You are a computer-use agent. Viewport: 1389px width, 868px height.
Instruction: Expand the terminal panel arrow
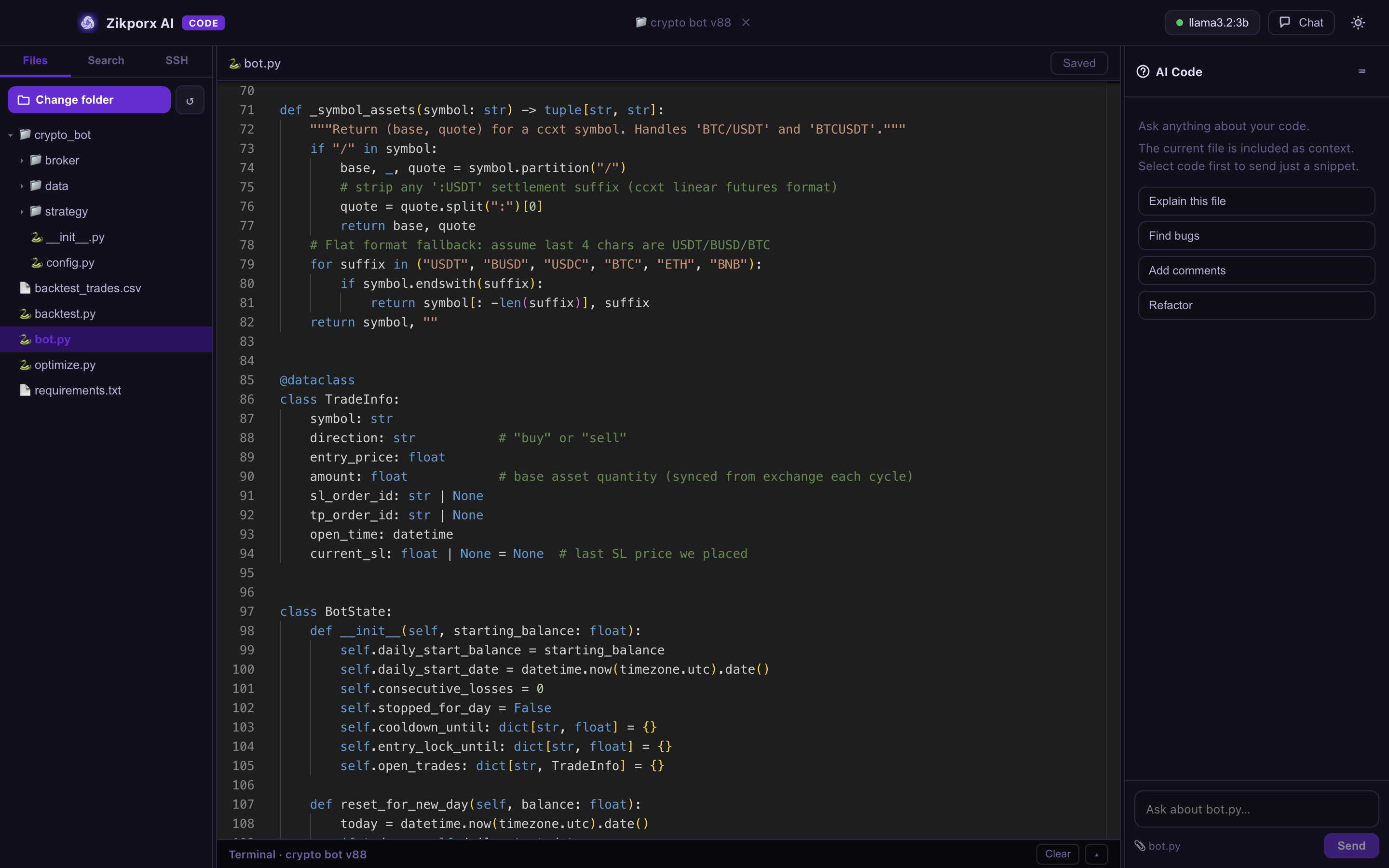(x=1096, y=854)
